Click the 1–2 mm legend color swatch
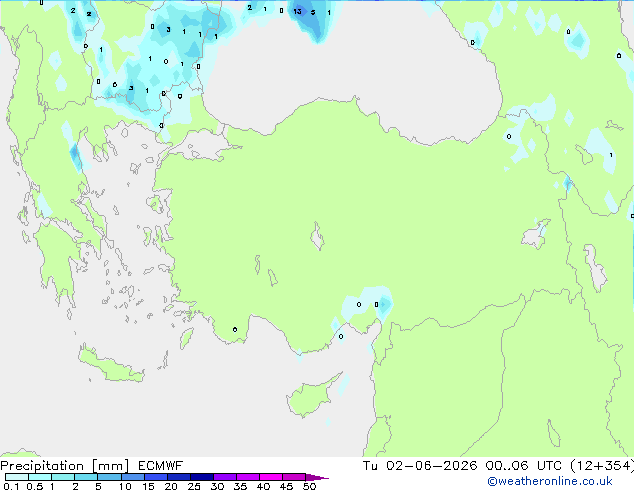This screenshot has width=634, height=490. [63, 477]
